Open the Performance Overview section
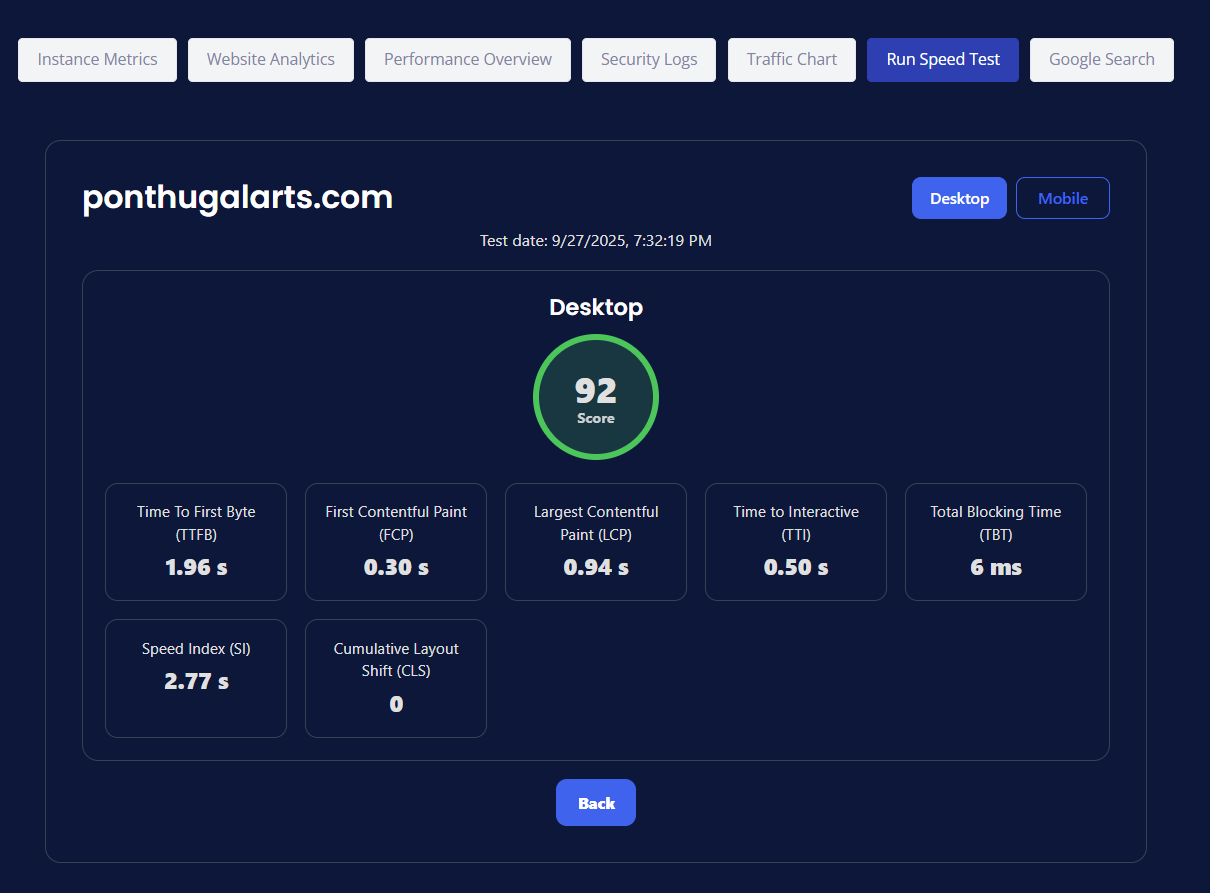Image resolution: width=1210 pixels, height=893 pixels. coord(467,59)
